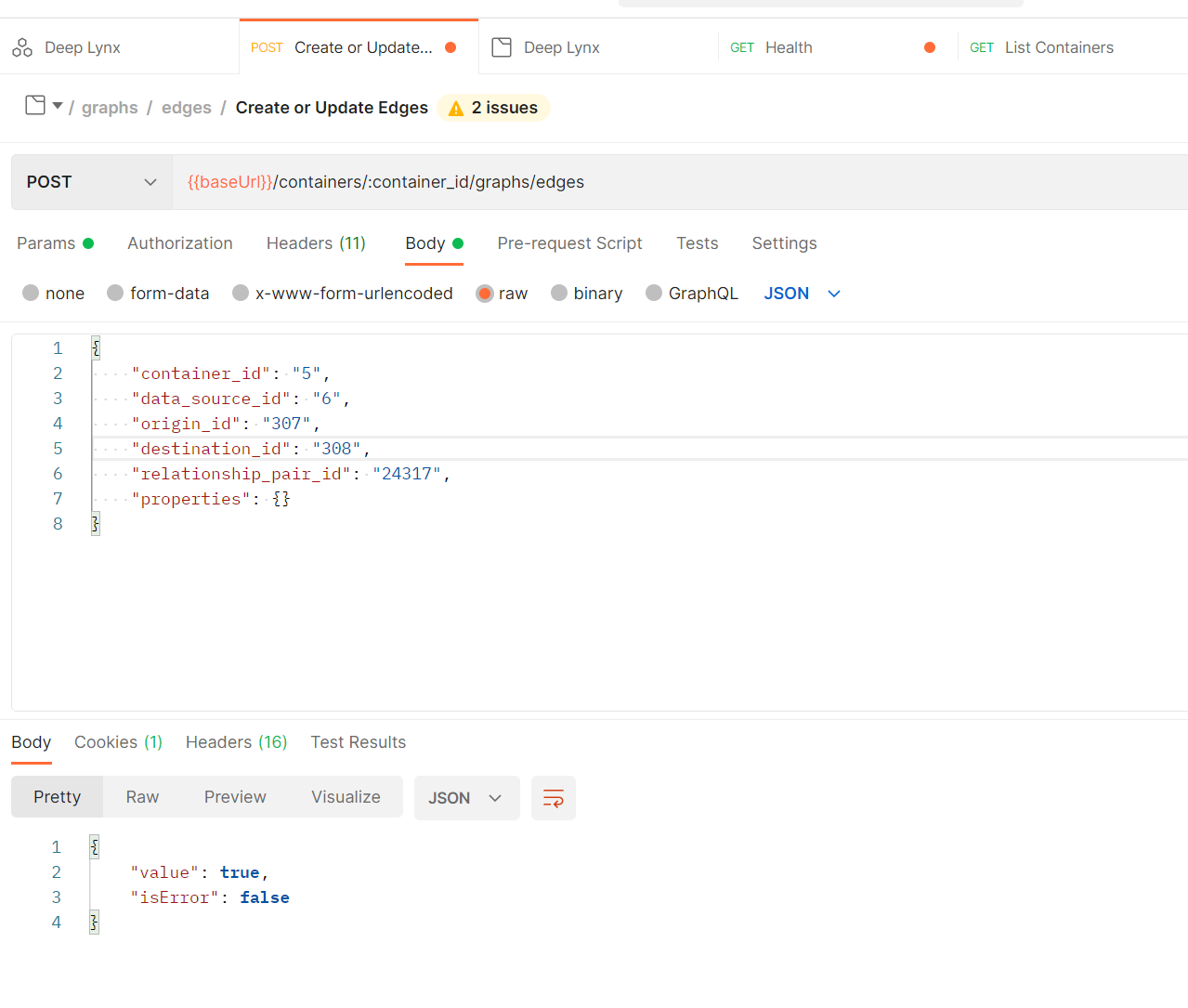Click unsaved dot on Create or Update tab
The width and height of the screenshot is (1188, 1008).
(450, 47)
